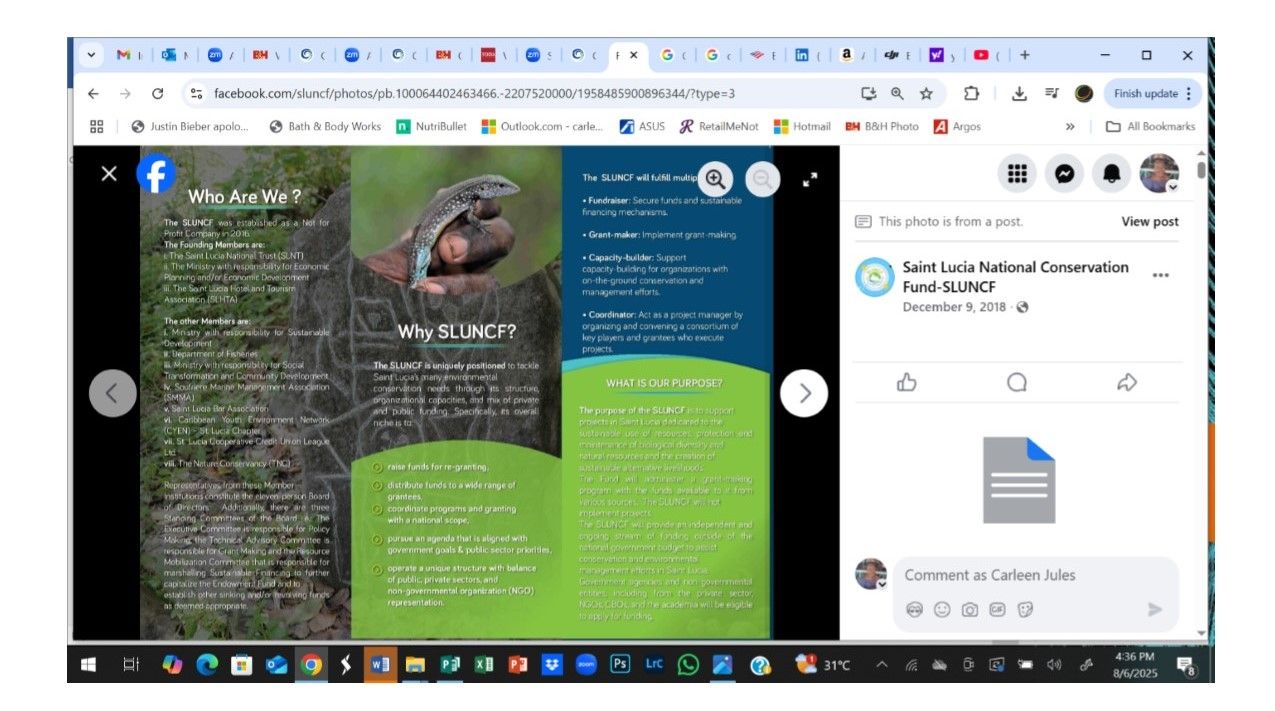1275x711 pixels.
Task: Click the View post link
Action: 1150,222
